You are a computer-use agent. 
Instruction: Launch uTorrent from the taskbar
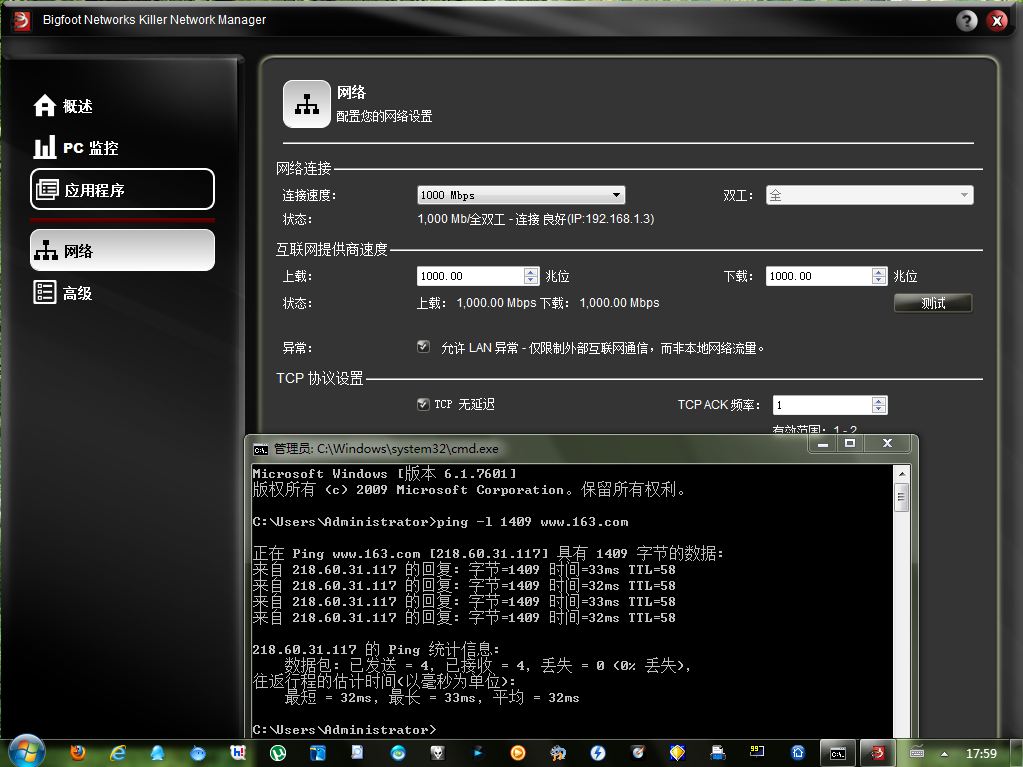[278, 753]
